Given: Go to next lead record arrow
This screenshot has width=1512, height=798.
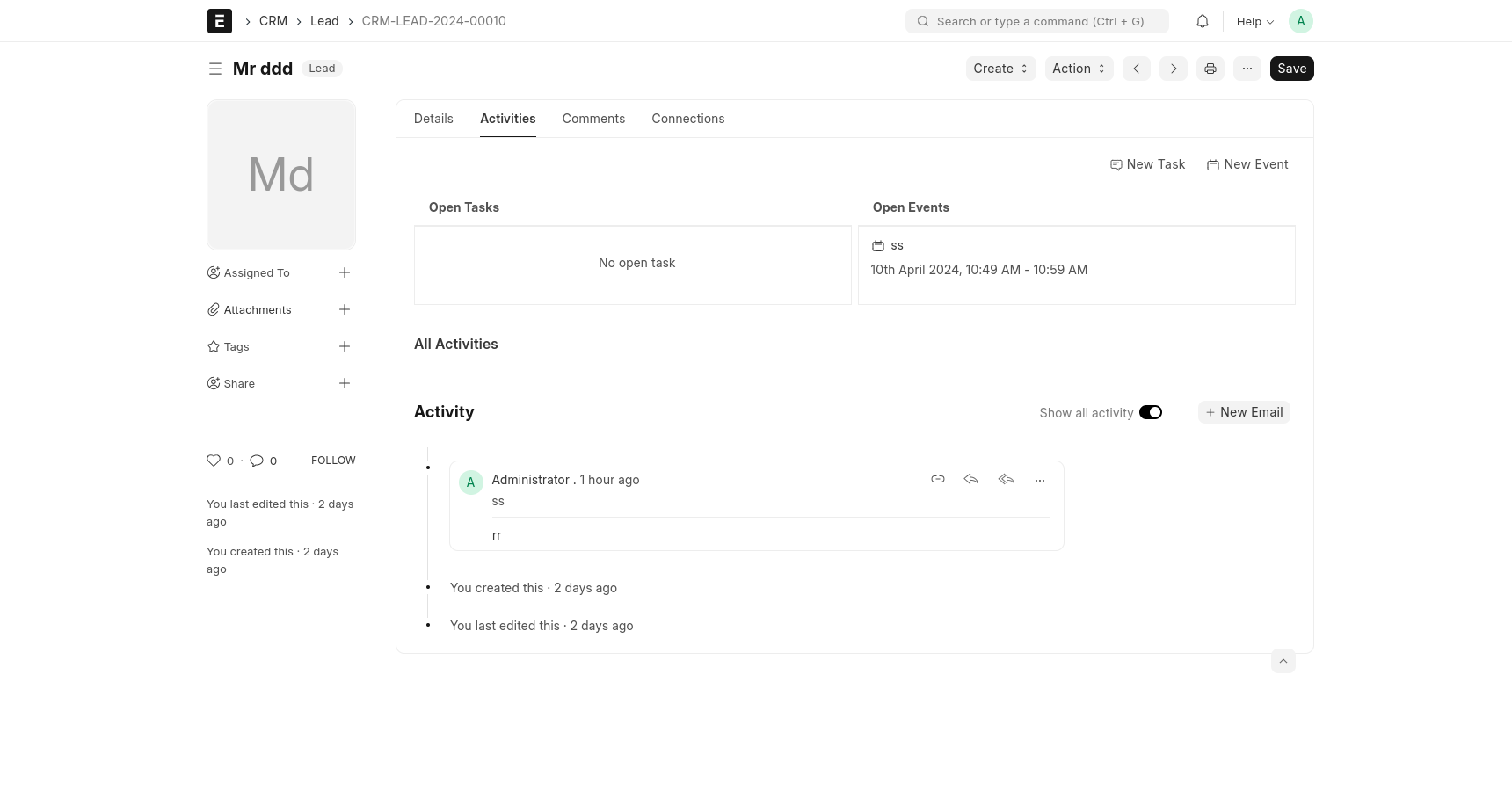Looking at the screenshot, I should coord(1173,69).
